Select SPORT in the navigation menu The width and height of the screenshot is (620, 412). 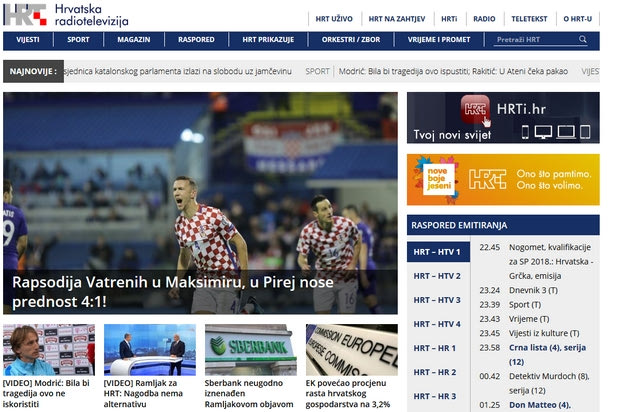[78, 40]
